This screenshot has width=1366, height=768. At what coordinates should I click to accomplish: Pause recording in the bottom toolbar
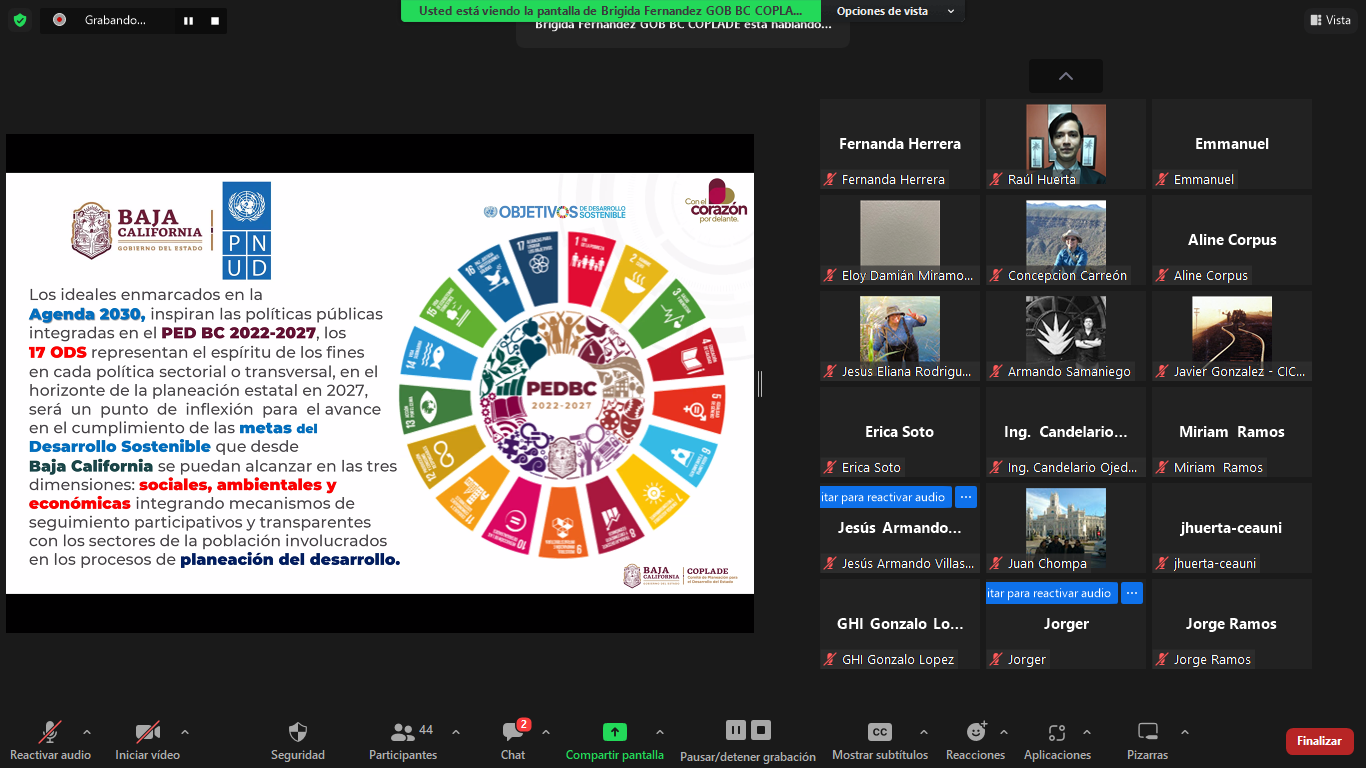(x=735, y=730)
